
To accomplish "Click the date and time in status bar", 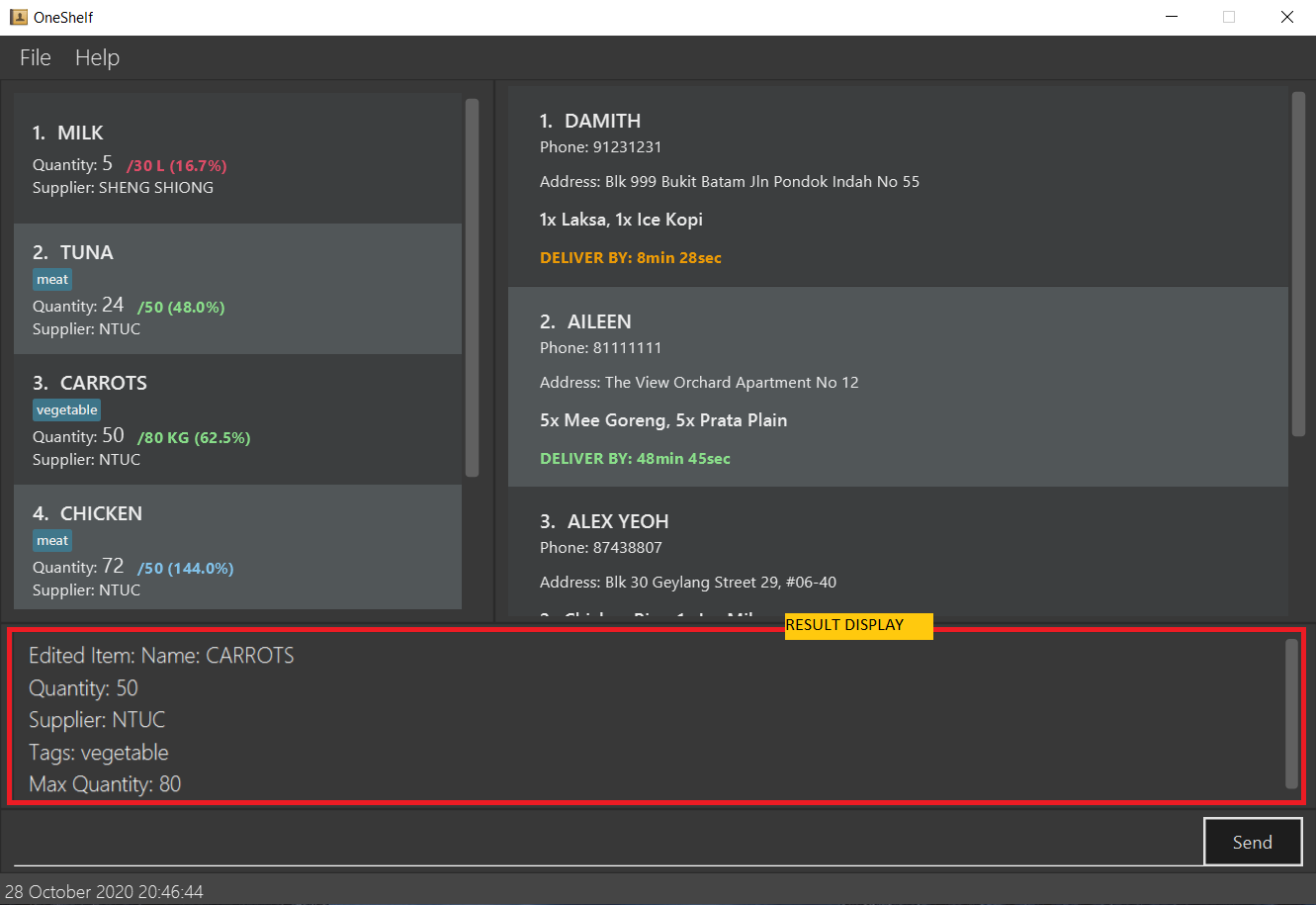I will click(x=105, y=892).
